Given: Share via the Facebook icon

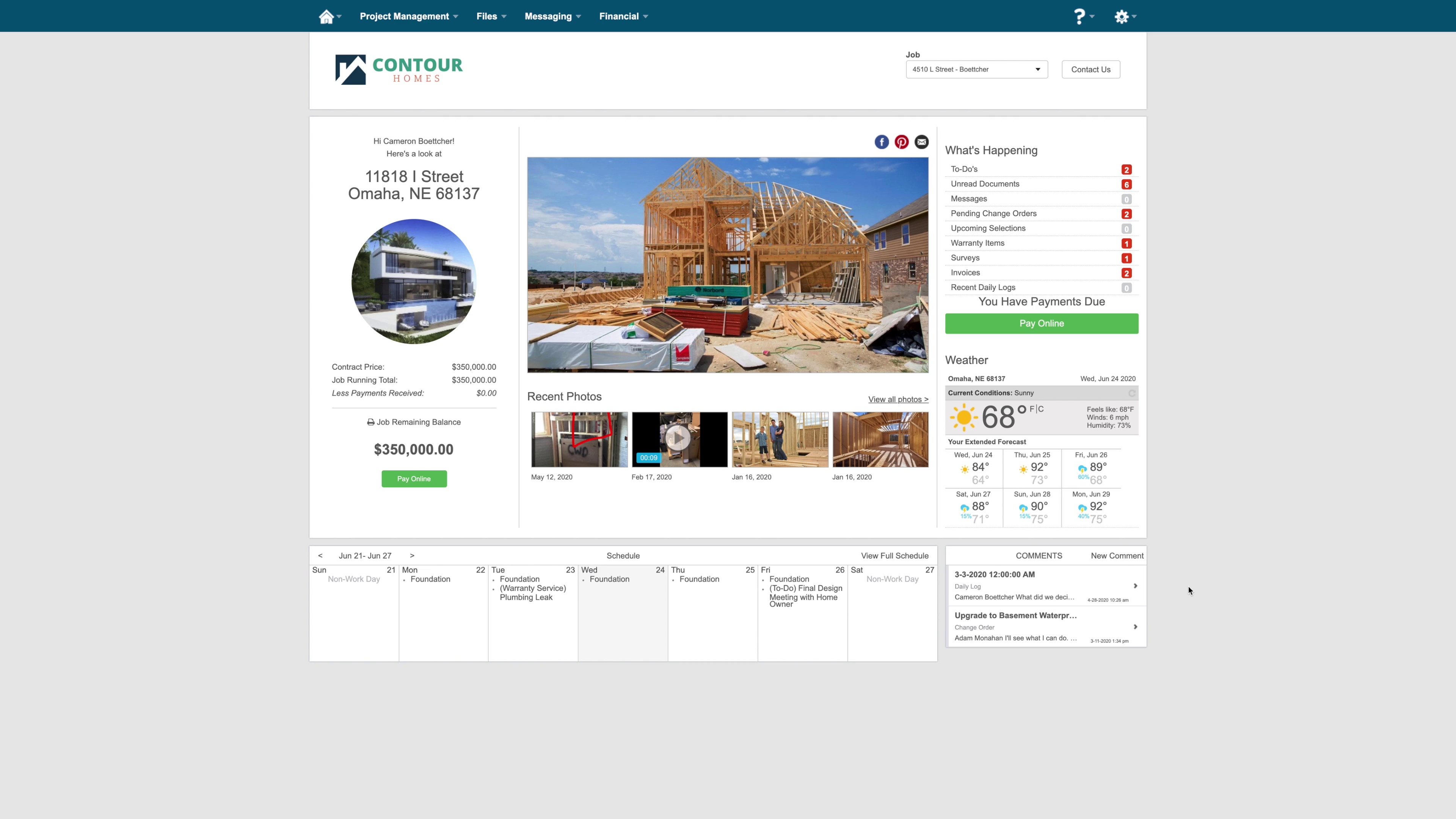Looking at the screenshot, I should click(881, 142).
